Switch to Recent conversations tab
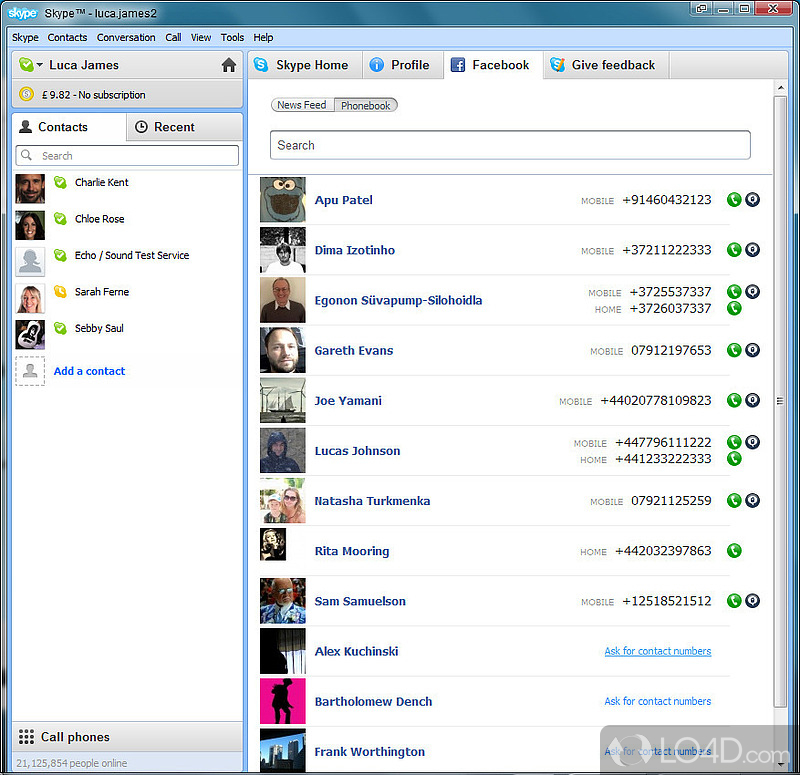800x775 pixels. (x=184, y=127)
